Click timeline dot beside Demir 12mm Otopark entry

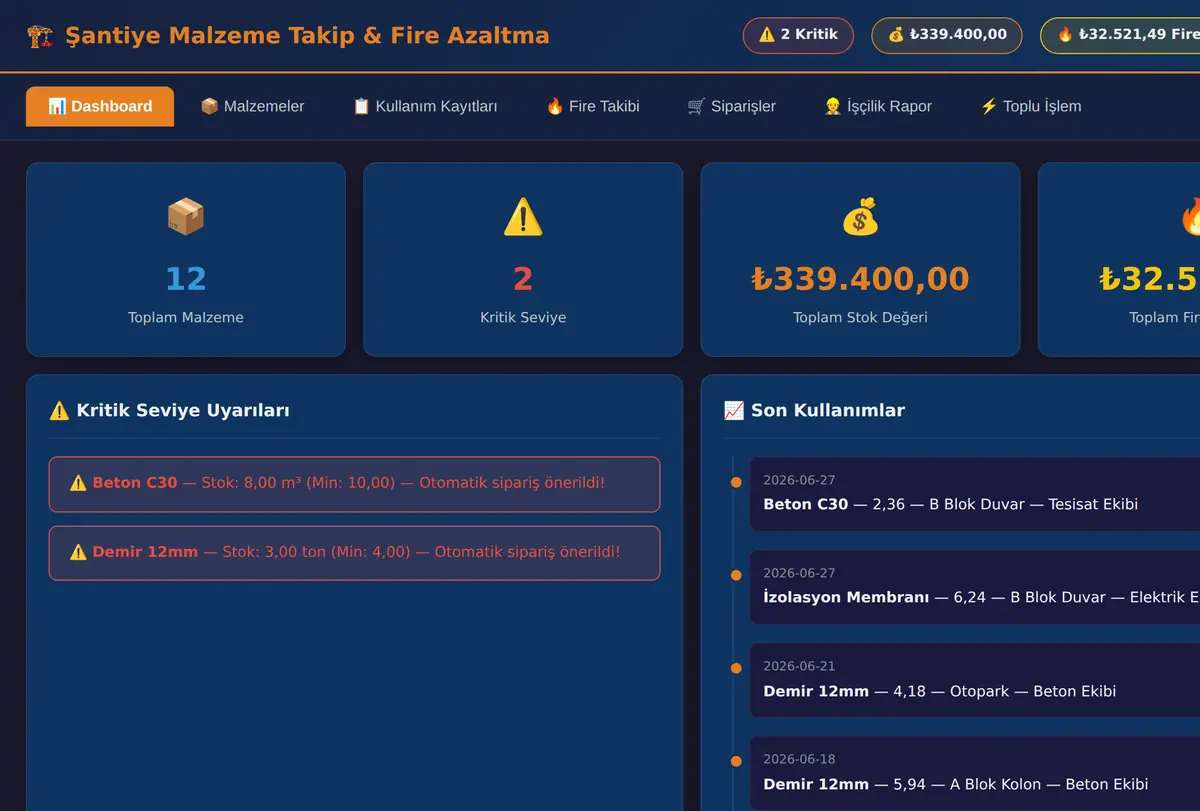[x=736, y=668]
